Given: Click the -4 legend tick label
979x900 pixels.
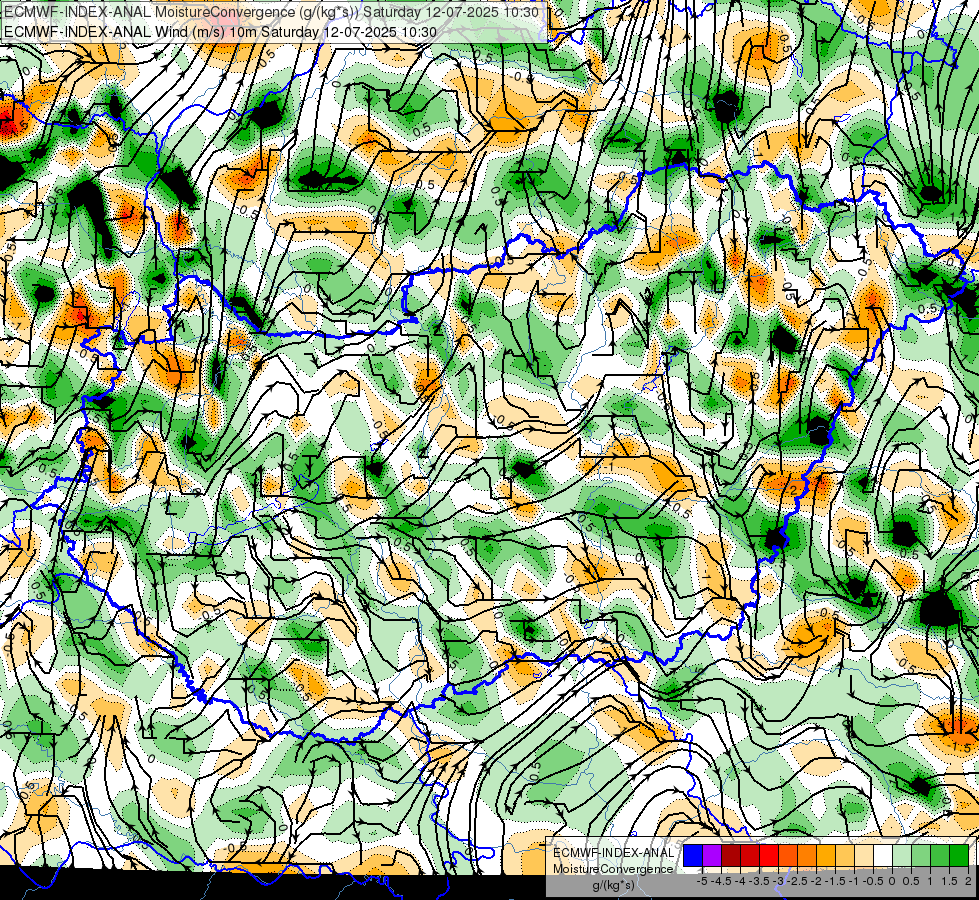Looking at the screenshot, I should pyautogui.click(x=740, y=881).
